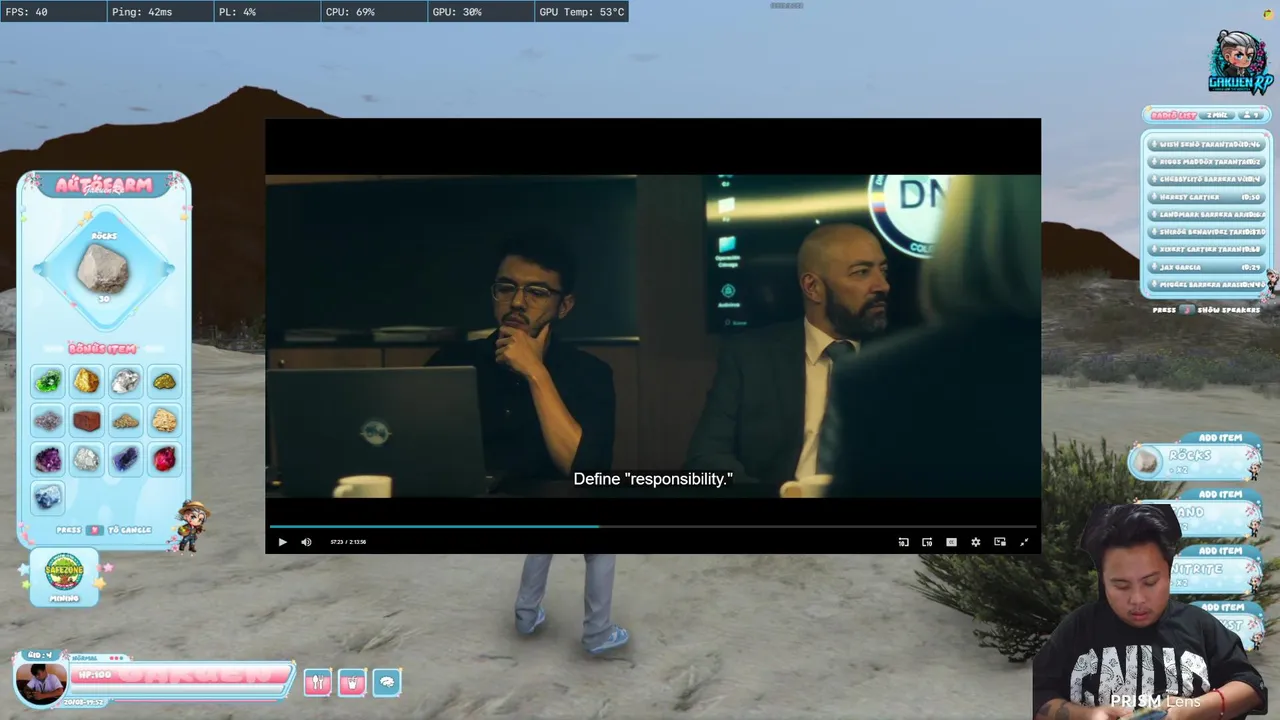Click the GPU Temp: 53°C readout
Image resolution: width=1280 pixels, height=720 pixels.
pyautogui.click(x=582, y=12)
